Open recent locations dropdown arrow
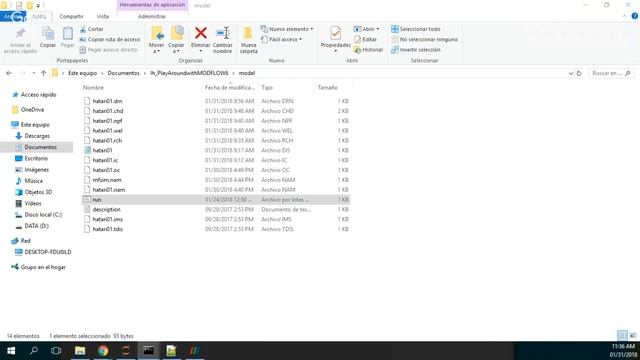 33,73
